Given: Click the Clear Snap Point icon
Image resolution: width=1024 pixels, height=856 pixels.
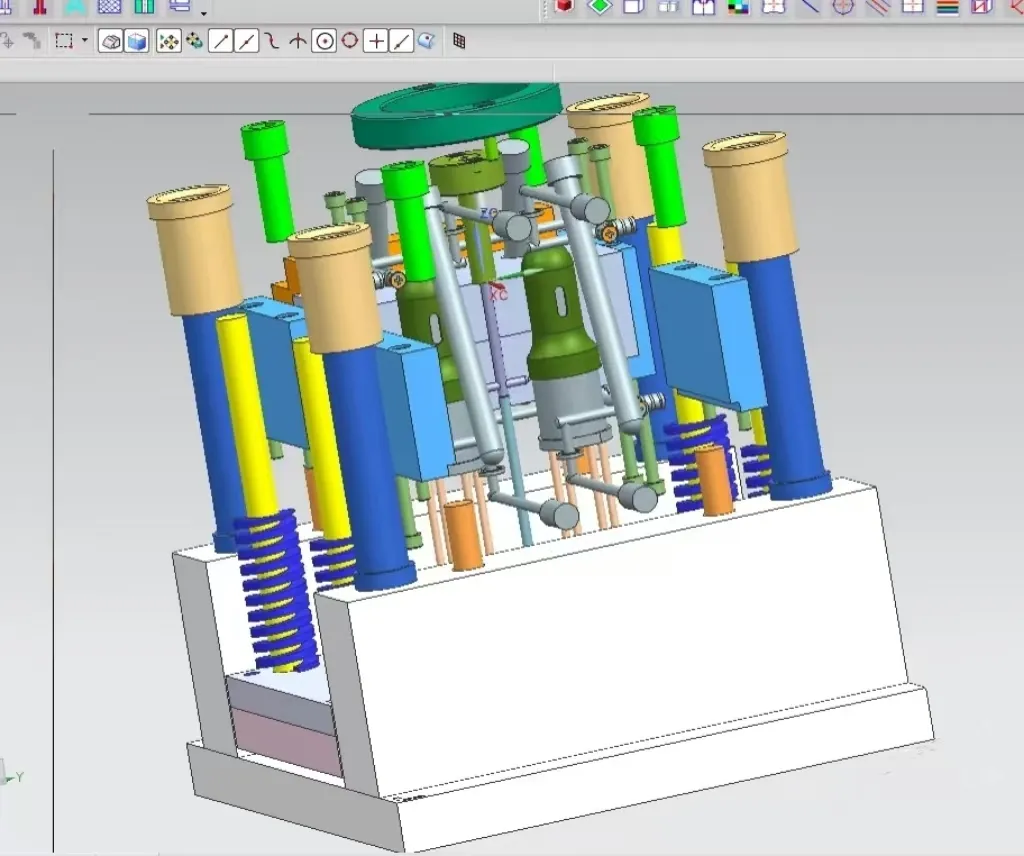Looking at the screenshot, I should pyautogui.click(x=195, y=41).
